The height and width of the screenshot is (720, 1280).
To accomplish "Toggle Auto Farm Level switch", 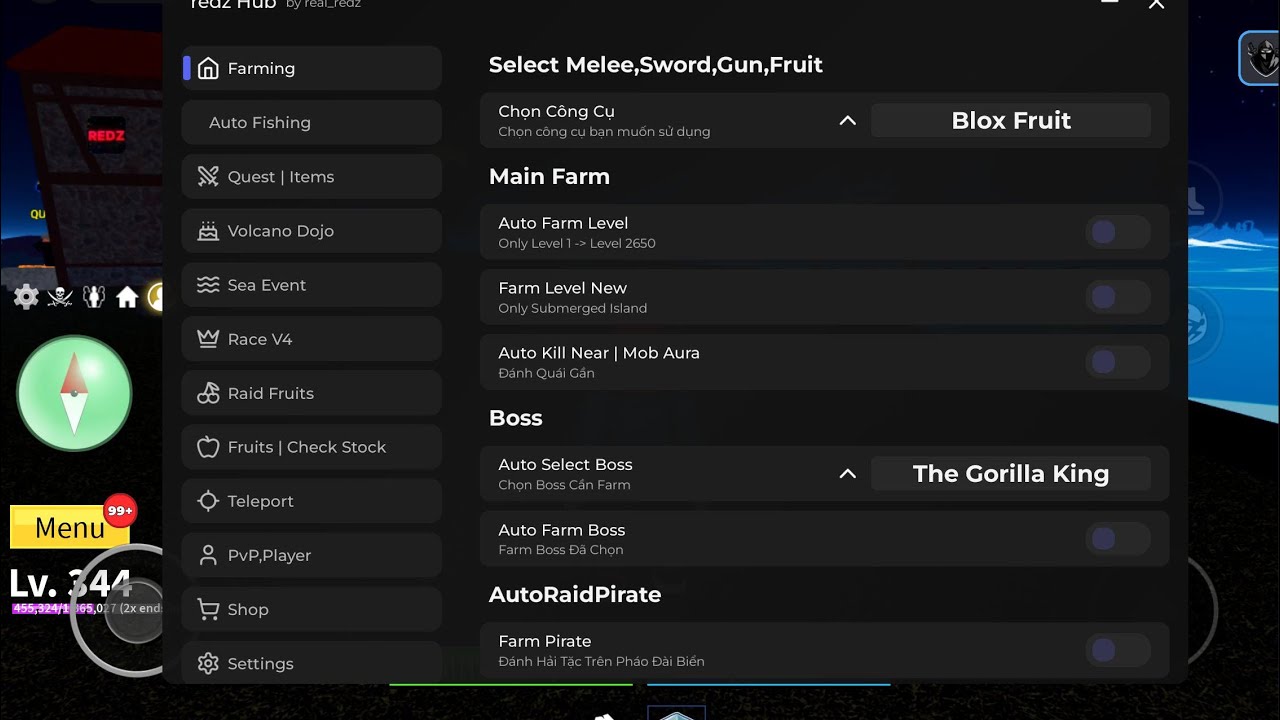I will [1118, 233].
